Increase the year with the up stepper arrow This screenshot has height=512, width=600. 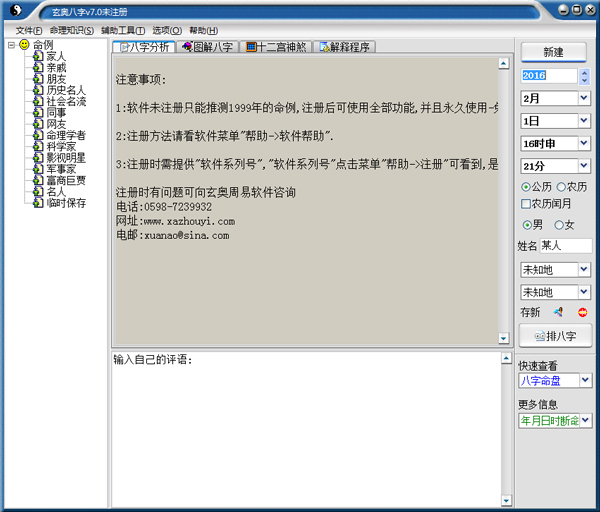click(584, 72)
